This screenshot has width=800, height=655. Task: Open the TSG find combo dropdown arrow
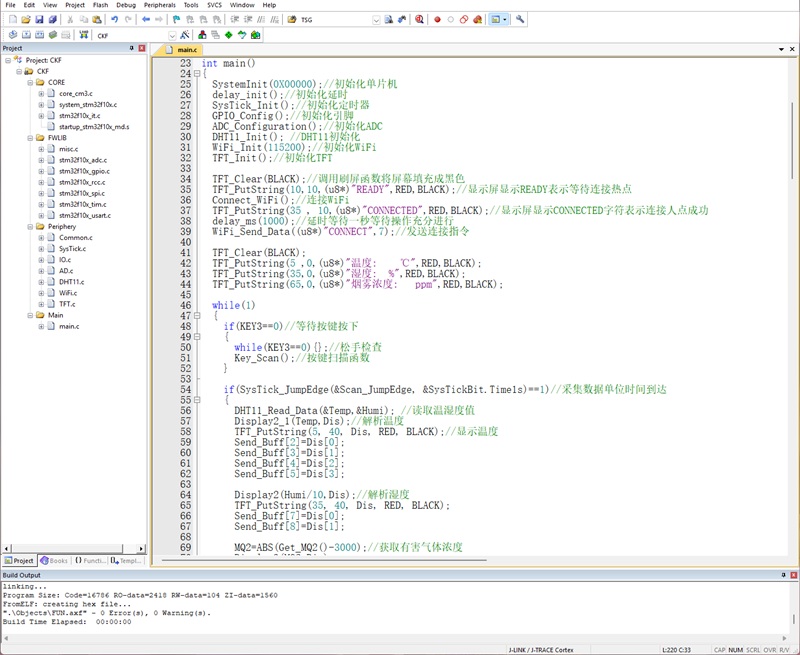click(377, 20)
